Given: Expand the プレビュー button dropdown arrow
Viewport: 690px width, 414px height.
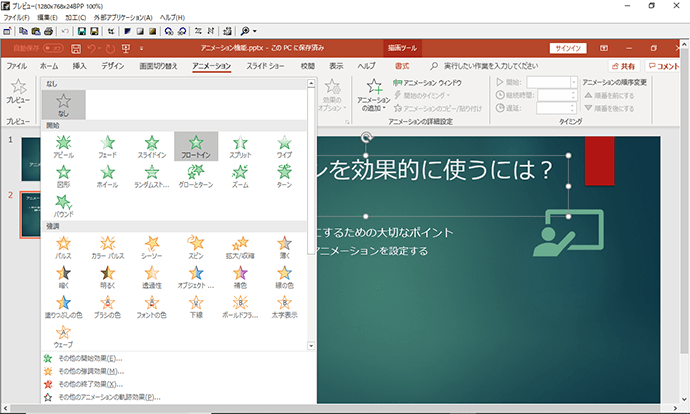Looking at the screenshot, I should (x=18, y=108).
